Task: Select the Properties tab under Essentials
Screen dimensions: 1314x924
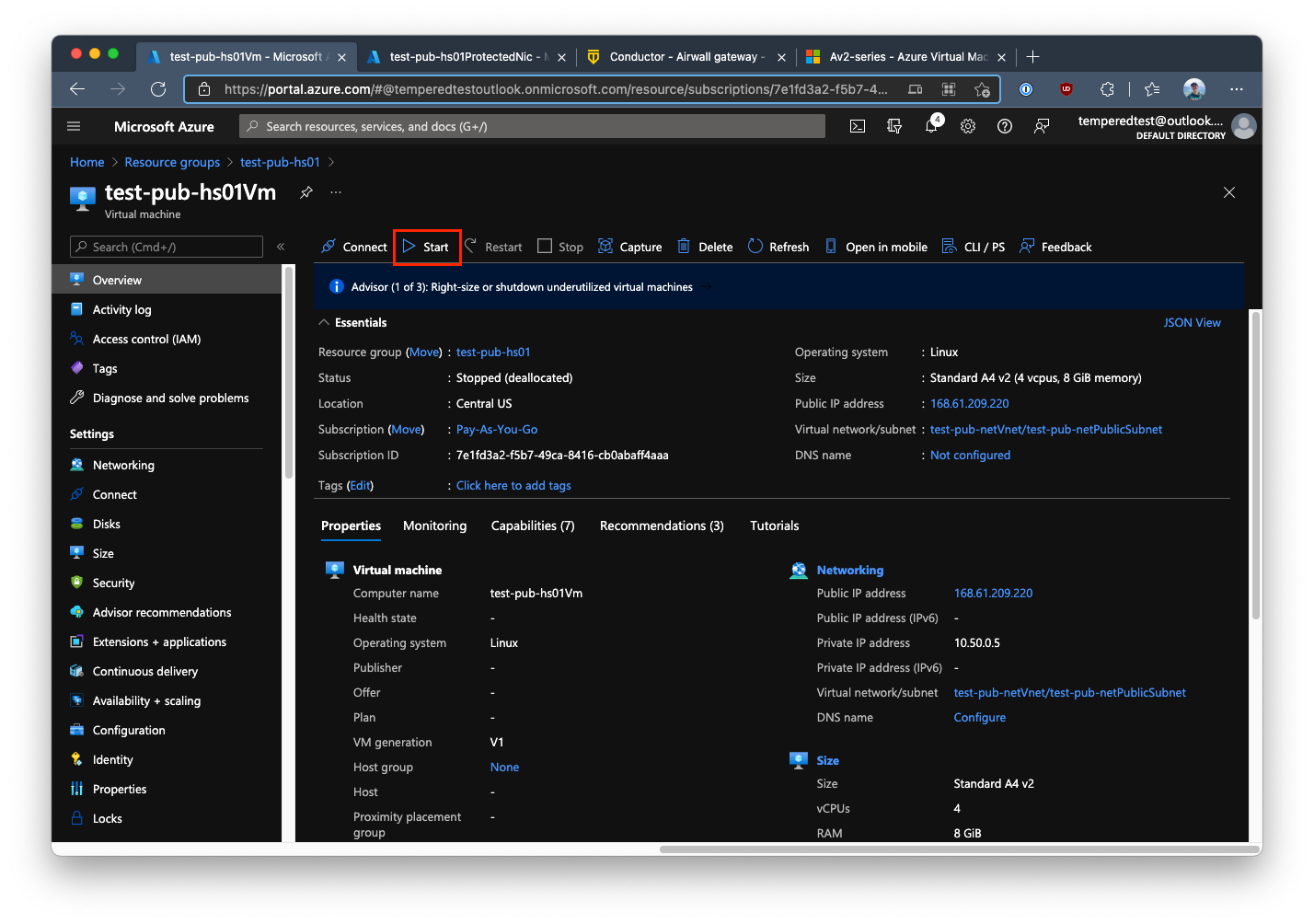Action: (x=351, y=526)
